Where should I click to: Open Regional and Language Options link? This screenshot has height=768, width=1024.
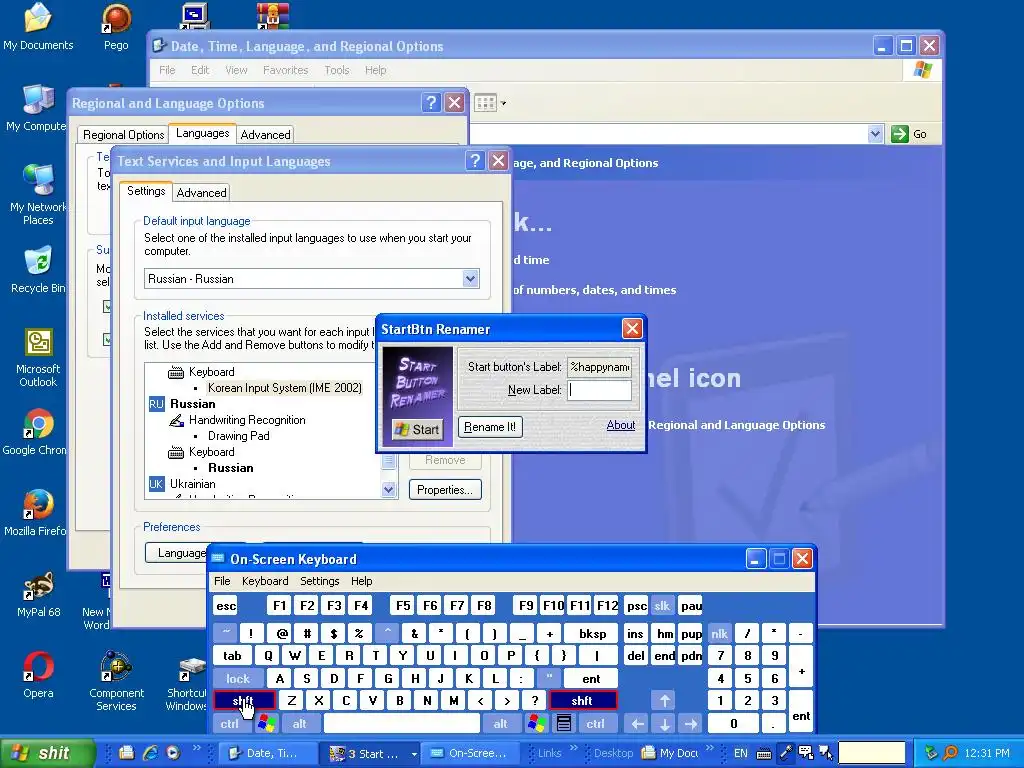click(x=737, y=425)
